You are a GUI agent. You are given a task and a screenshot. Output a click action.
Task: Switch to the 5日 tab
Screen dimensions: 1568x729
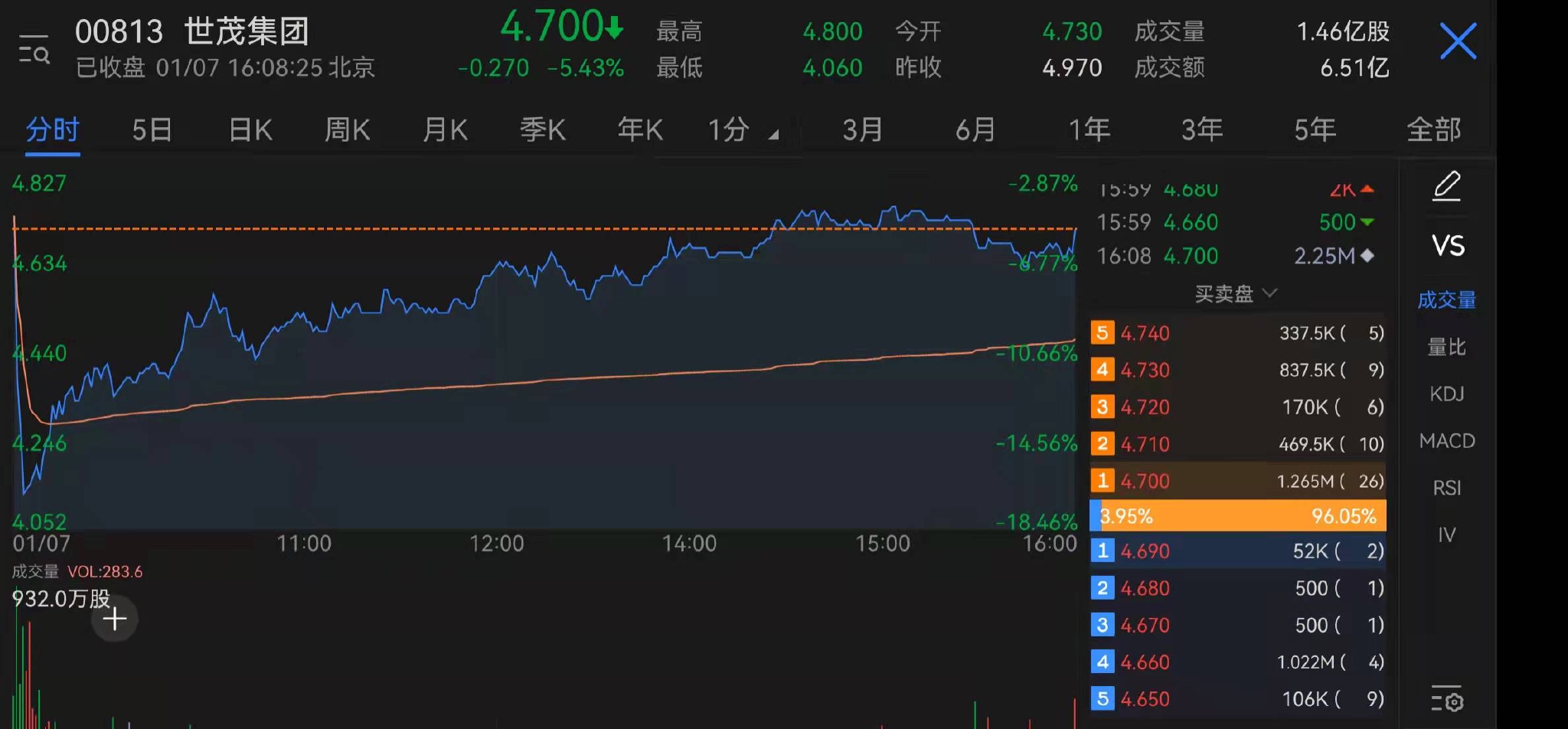click(152, 129)
